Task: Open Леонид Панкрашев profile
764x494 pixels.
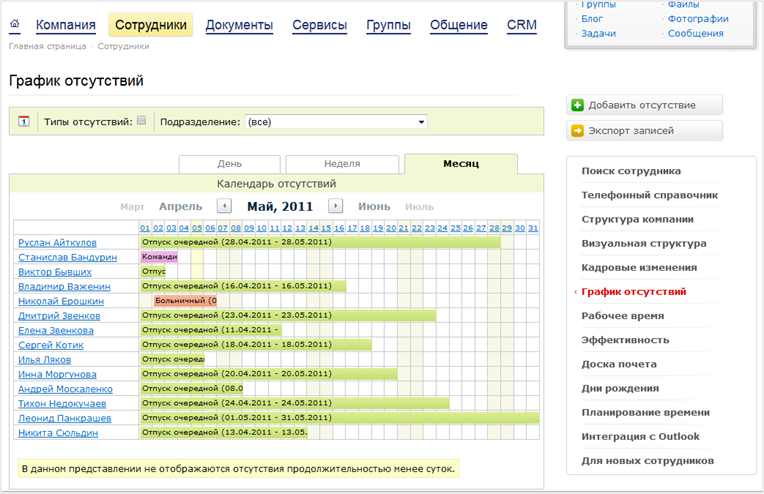Action: (65, 418)
